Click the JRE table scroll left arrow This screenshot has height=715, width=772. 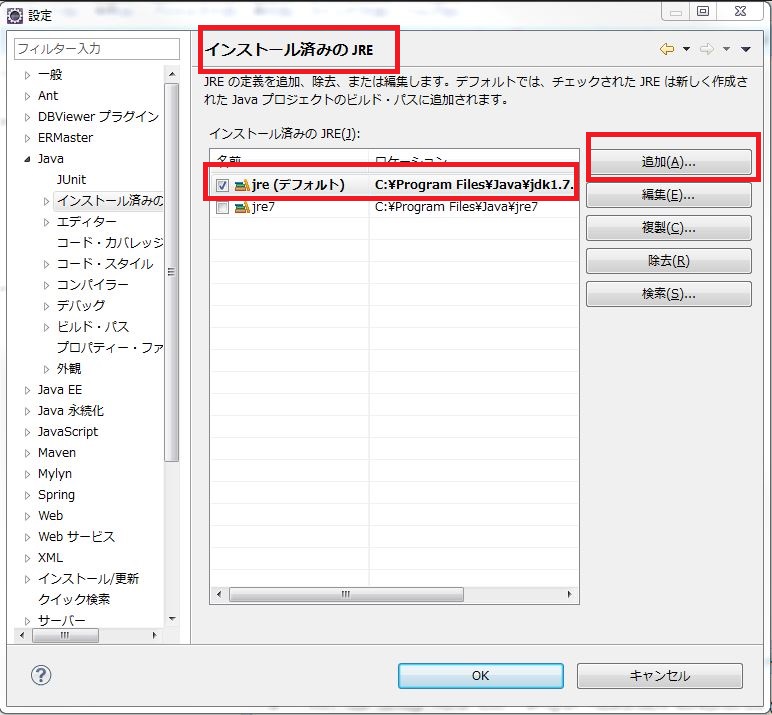(219, 594)
